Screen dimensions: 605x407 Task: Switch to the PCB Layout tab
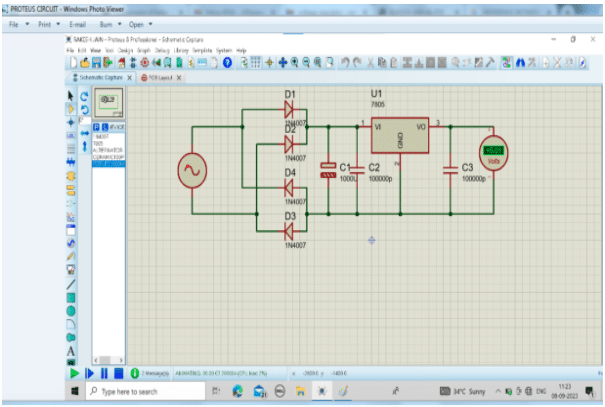[x=160, y=77]
